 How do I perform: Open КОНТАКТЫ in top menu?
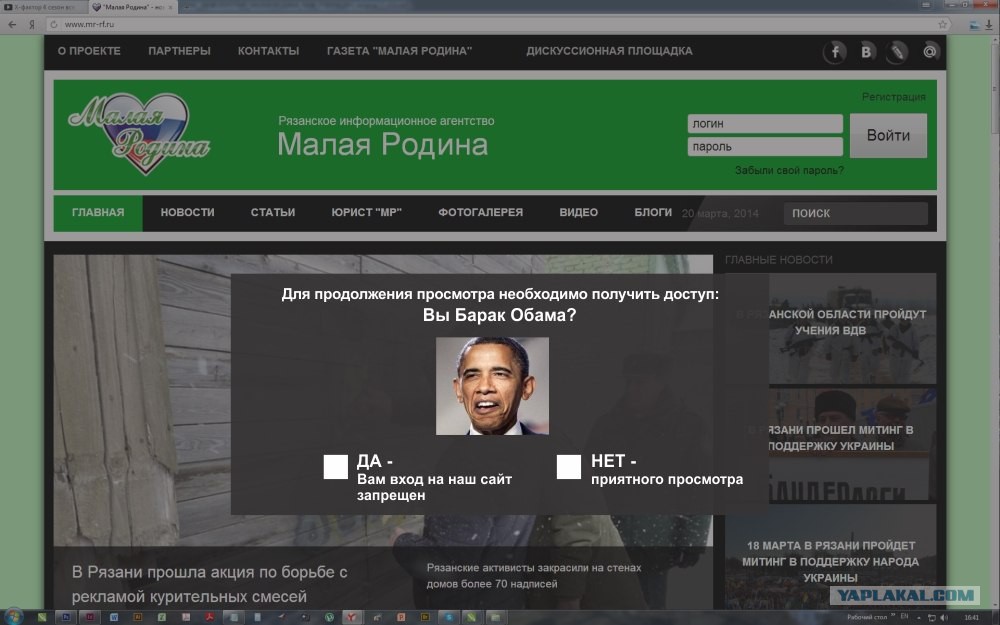pyautogui.click(x=268, y=51)
